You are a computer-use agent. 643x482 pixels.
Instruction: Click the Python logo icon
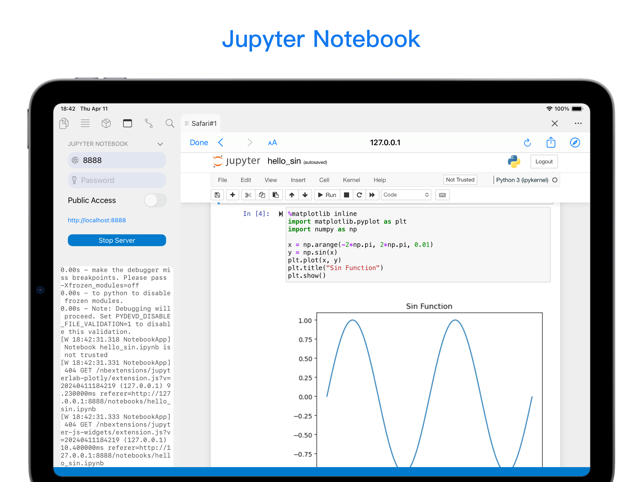point(514,161)
